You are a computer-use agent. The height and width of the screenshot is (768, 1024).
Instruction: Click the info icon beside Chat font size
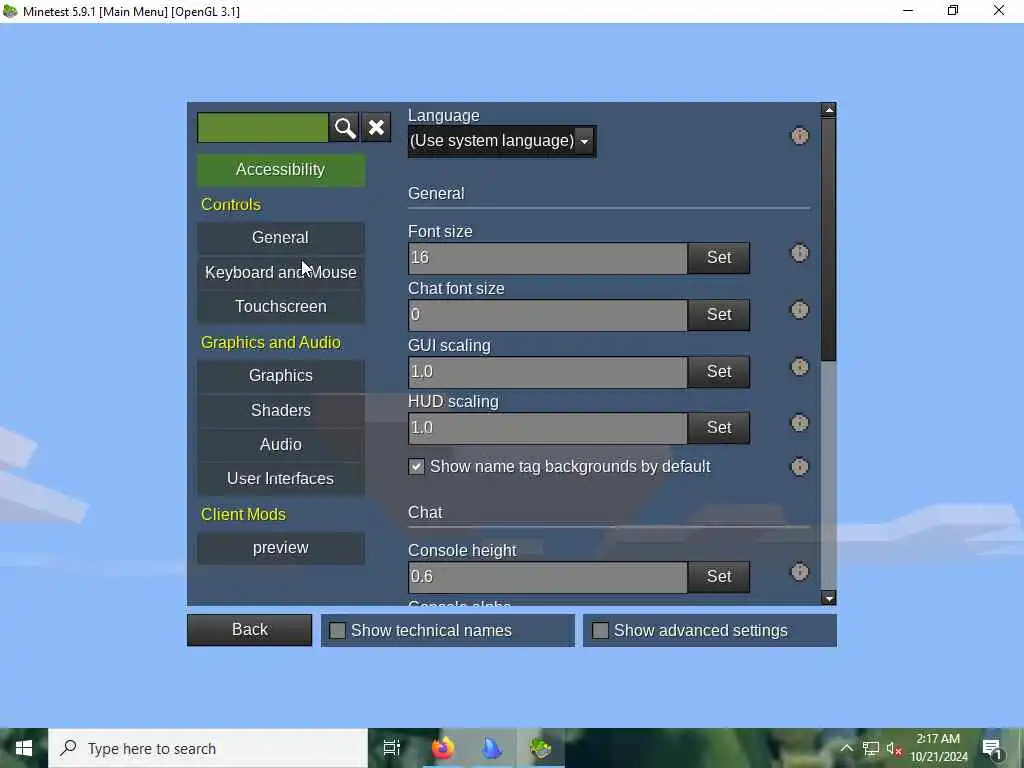pyautogui.click(x=799, y=310)
